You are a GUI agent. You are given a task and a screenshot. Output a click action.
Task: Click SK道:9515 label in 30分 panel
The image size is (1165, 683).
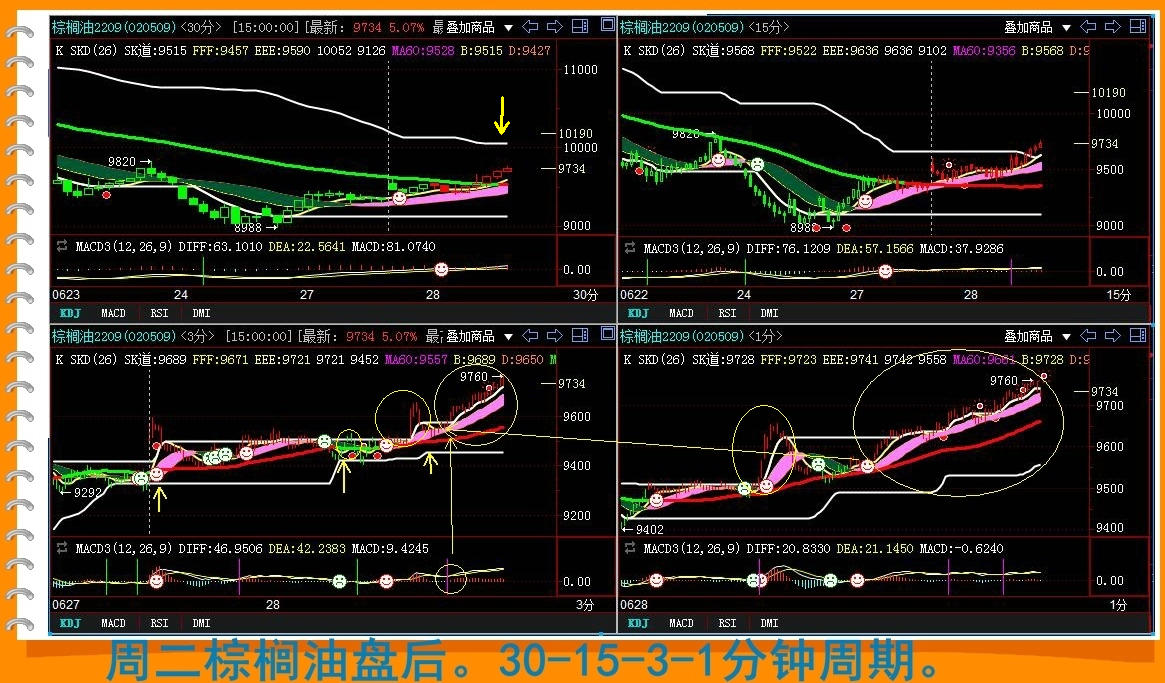(x=155, y=51)
